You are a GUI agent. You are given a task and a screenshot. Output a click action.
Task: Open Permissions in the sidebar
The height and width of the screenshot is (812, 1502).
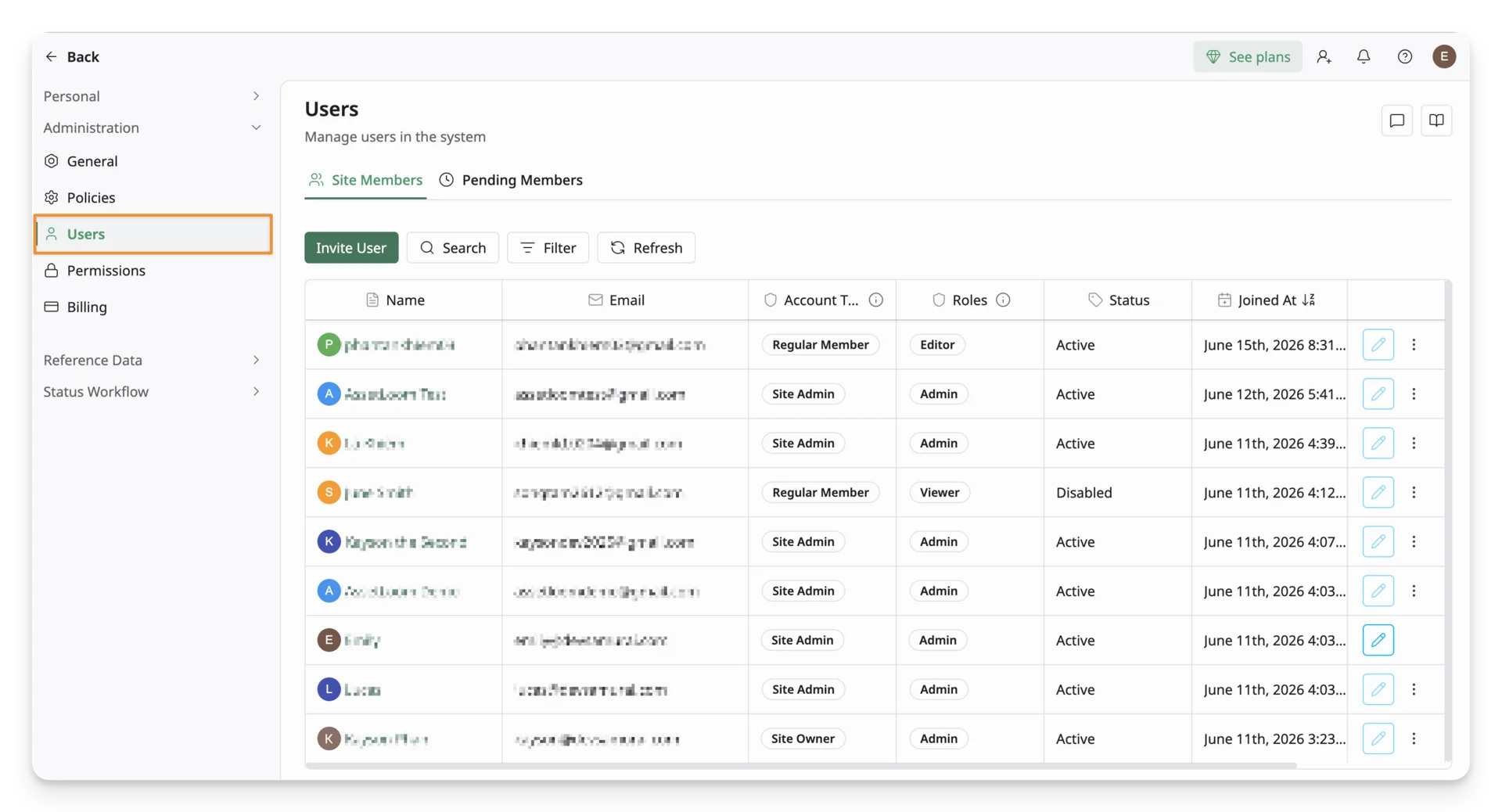(x=153, y=271)
